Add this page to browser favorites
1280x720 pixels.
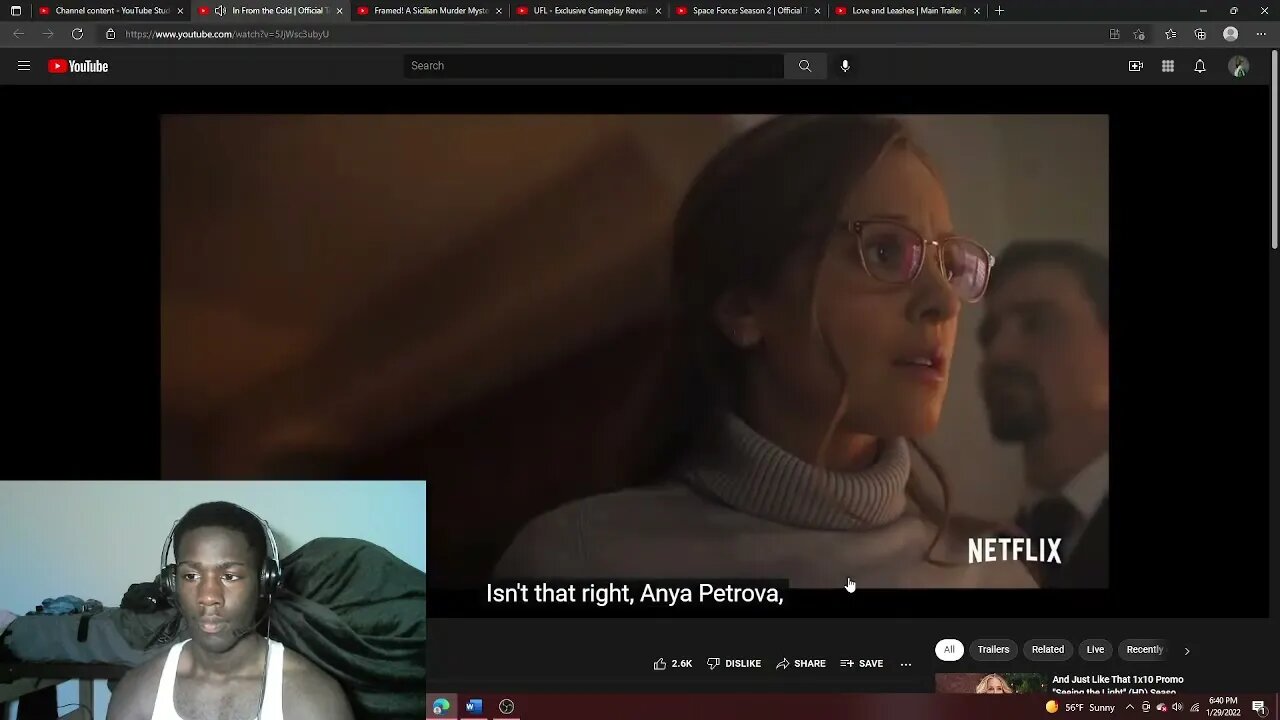point(1139,34)
